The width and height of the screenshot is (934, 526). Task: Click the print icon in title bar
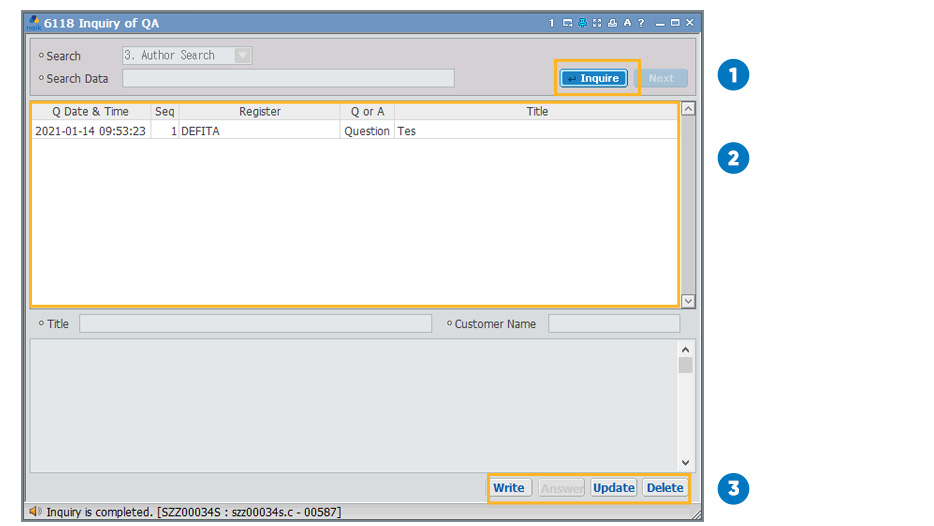(611, 23)
